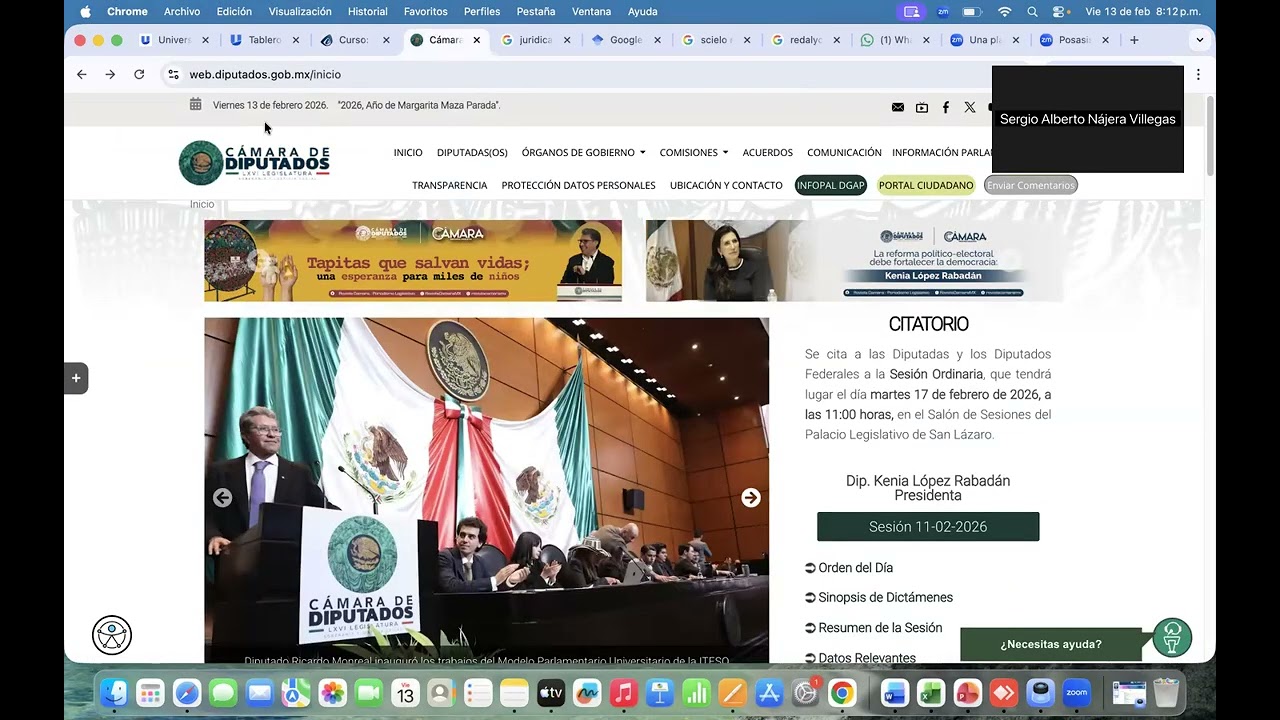This screenshot has height=720, width=1280.
Task: Open Apple Music in the Dock
Action: pyautogui.click(x=624, y=692)
